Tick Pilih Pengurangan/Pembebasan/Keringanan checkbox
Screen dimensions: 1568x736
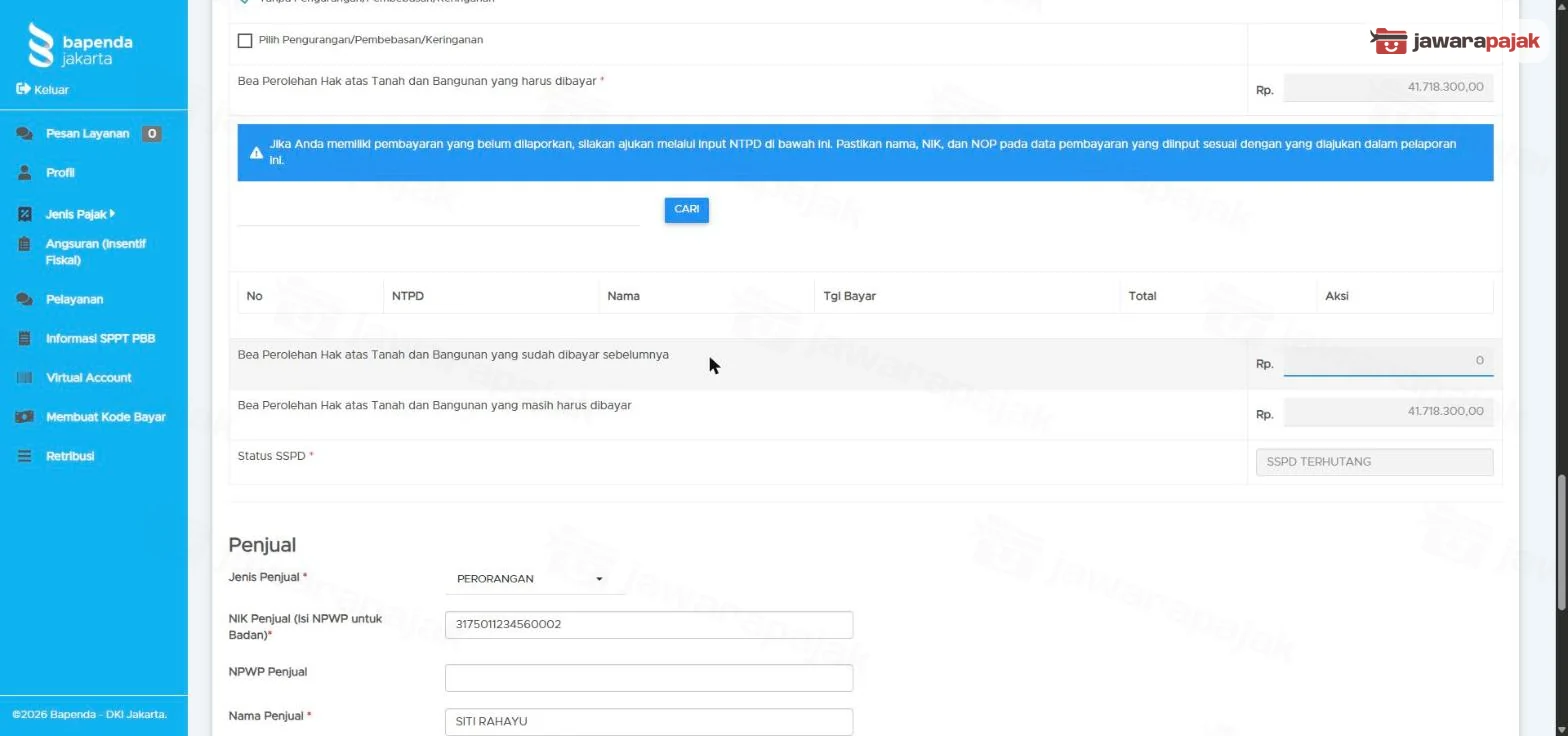click(245, 41)
